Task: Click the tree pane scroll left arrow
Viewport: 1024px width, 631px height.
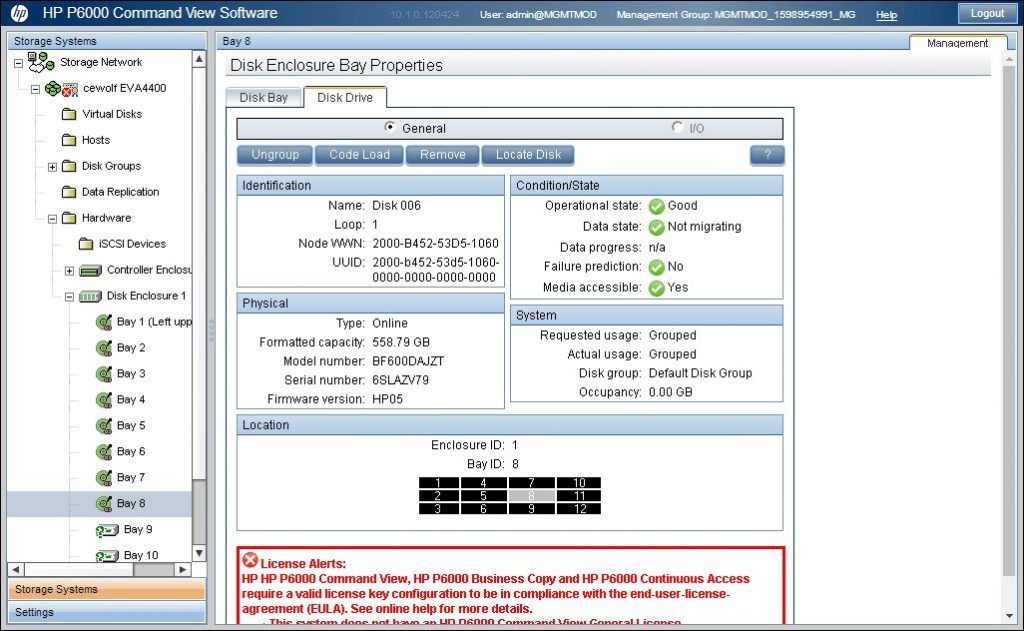Action: pyautogui.click(x=16, y=570)
